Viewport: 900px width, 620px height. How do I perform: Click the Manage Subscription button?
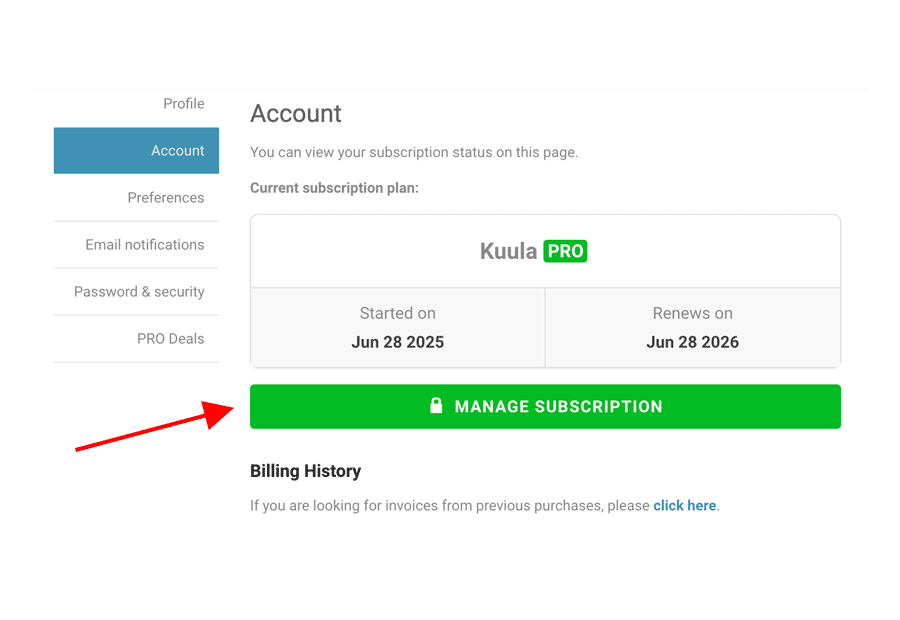[x=545, y=406]
